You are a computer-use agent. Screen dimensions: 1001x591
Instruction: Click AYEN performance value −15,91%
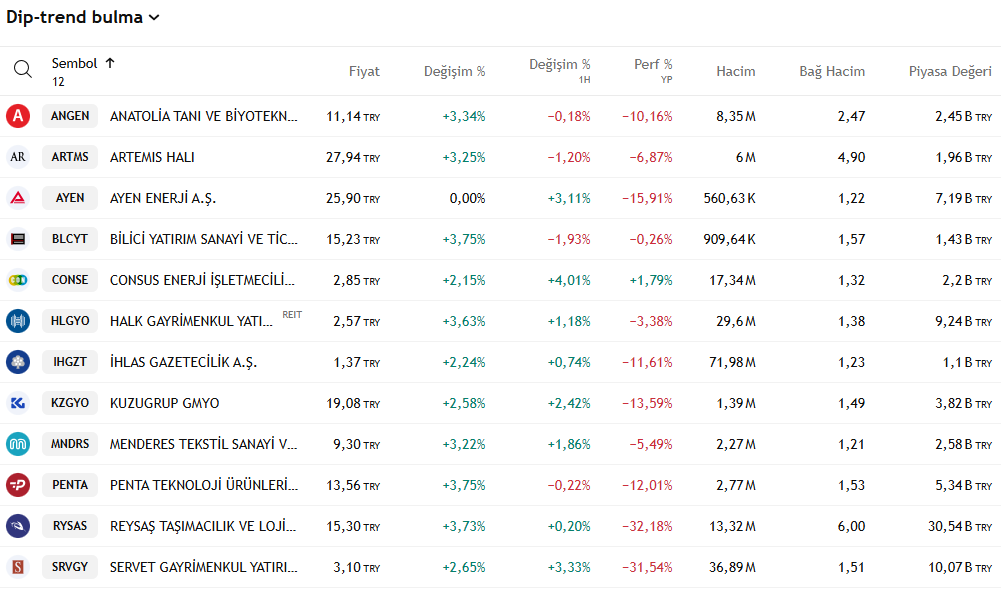point(647,198)
